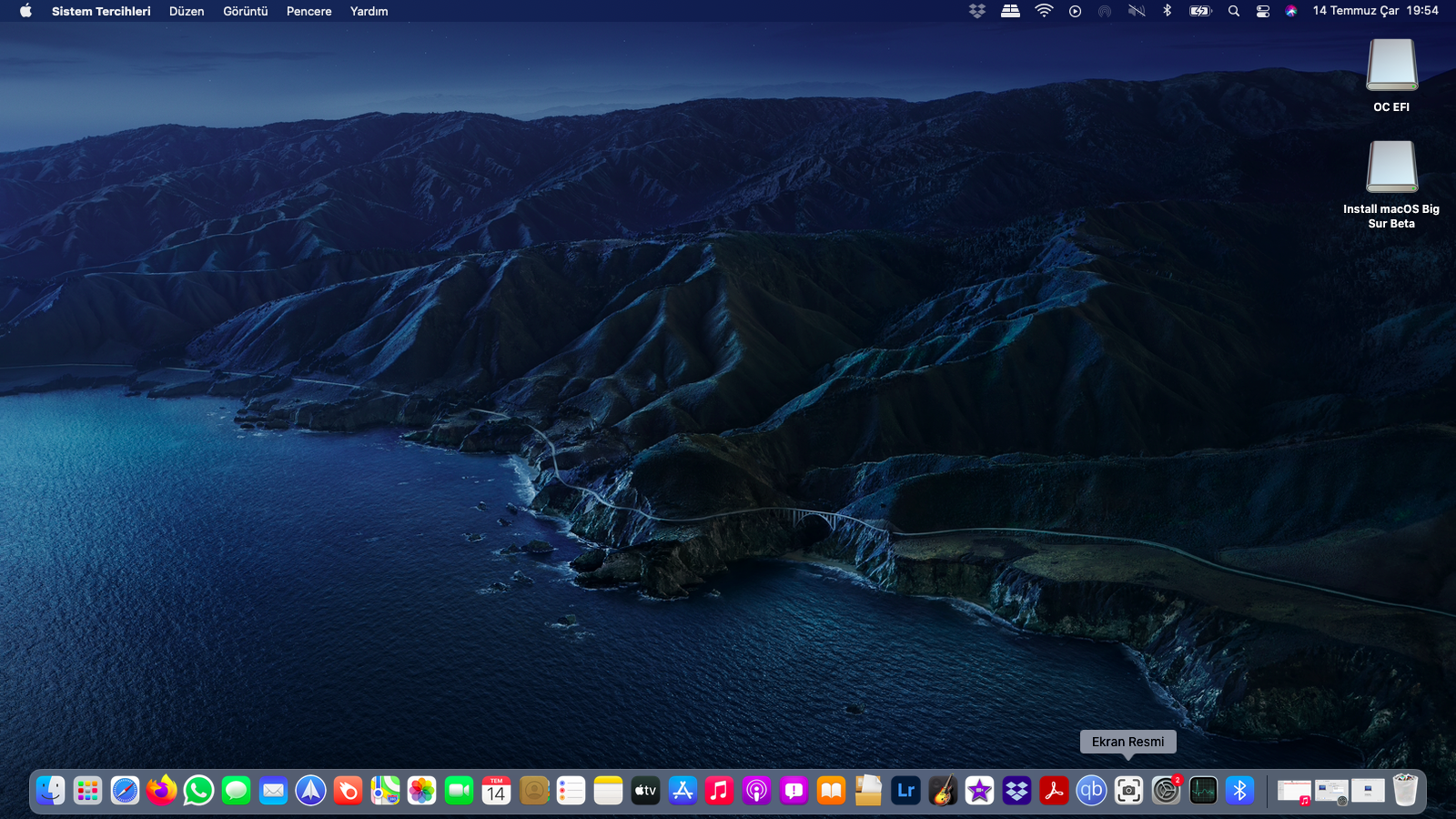Select the OC EFI drive icon

[1391, 66]
